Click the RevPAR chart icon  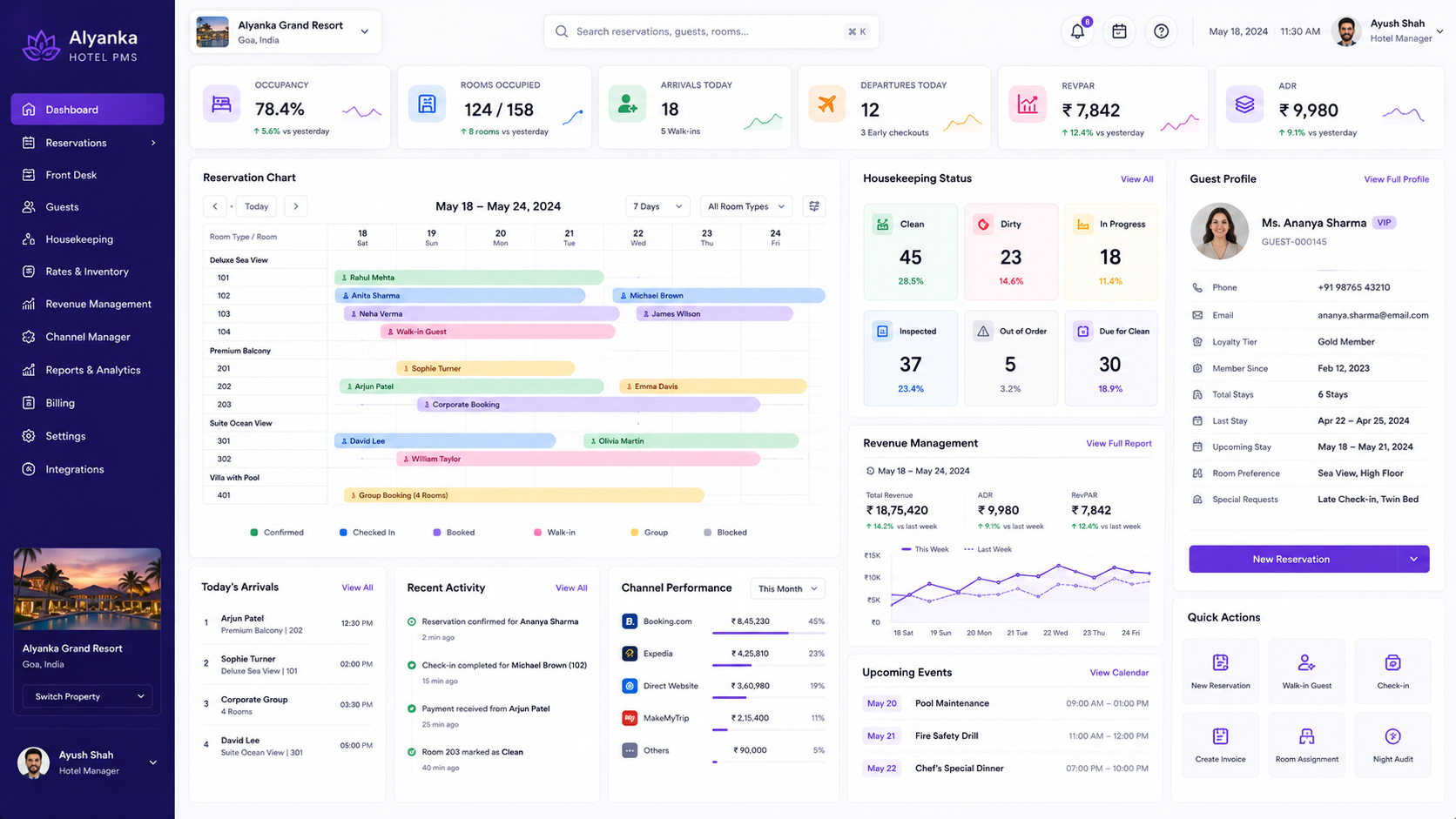(x=1028, y=104)
